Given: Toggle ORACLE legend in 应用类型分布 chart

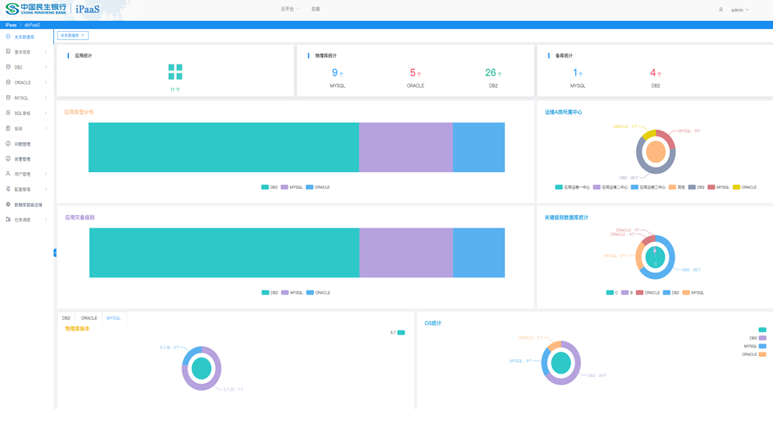Looking at the screenshot, I should click(317, 187).
